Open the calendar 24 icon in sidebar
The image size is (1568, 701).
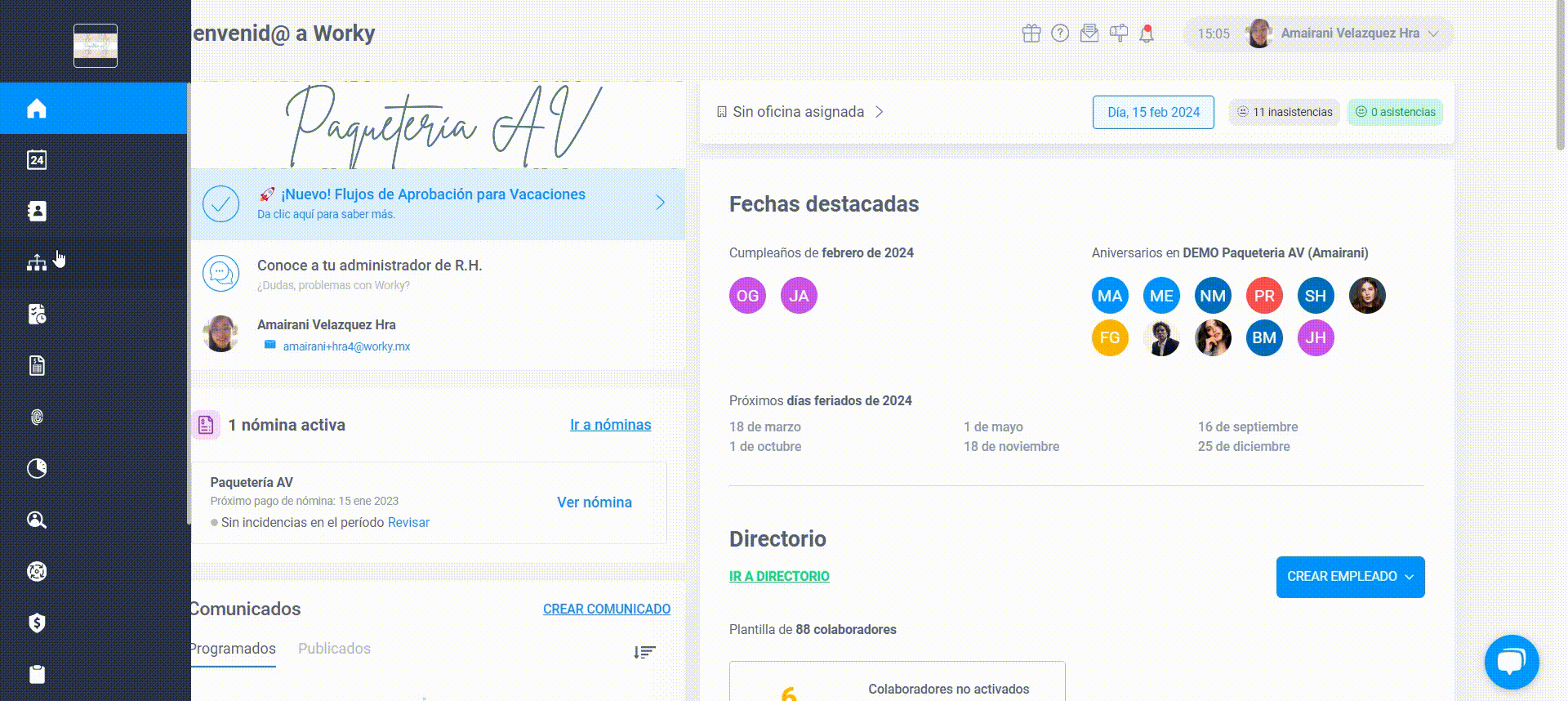click(37, 160)
